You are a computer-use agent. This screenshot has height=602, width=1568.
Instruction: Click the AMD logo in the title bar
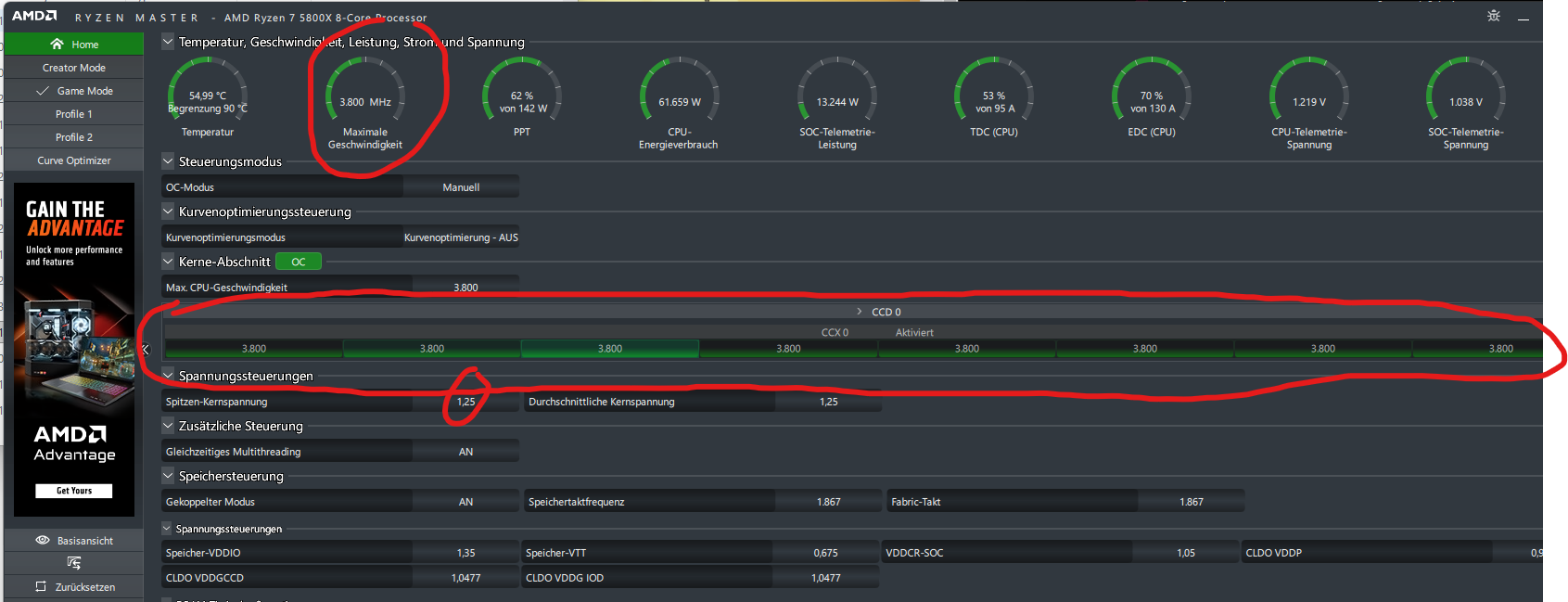click(34, 16)
